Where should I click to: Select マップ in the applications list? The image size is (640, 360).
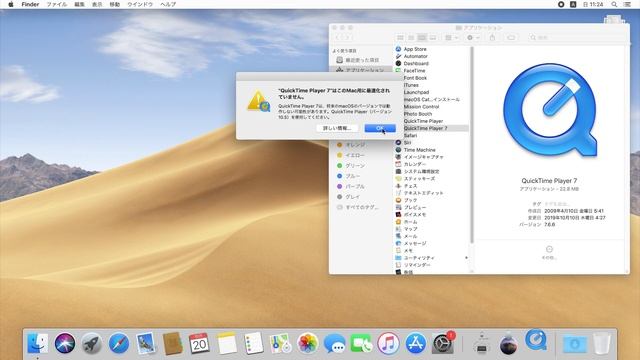pyautogui.click(x=410, y=229)
